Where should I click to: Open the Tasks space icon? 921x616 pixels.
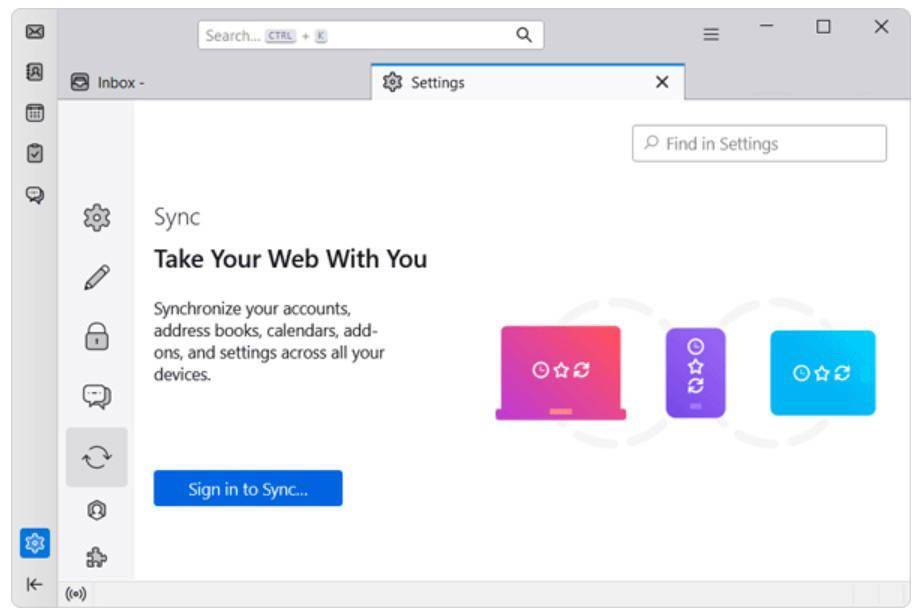[35, 153]
